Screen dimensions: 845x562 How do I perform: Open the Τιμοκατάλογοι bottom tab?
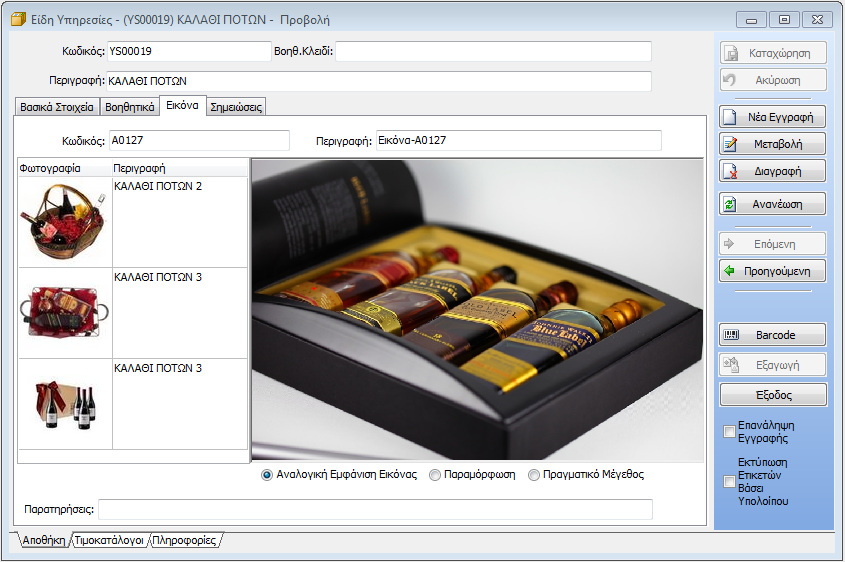point(109,540)
